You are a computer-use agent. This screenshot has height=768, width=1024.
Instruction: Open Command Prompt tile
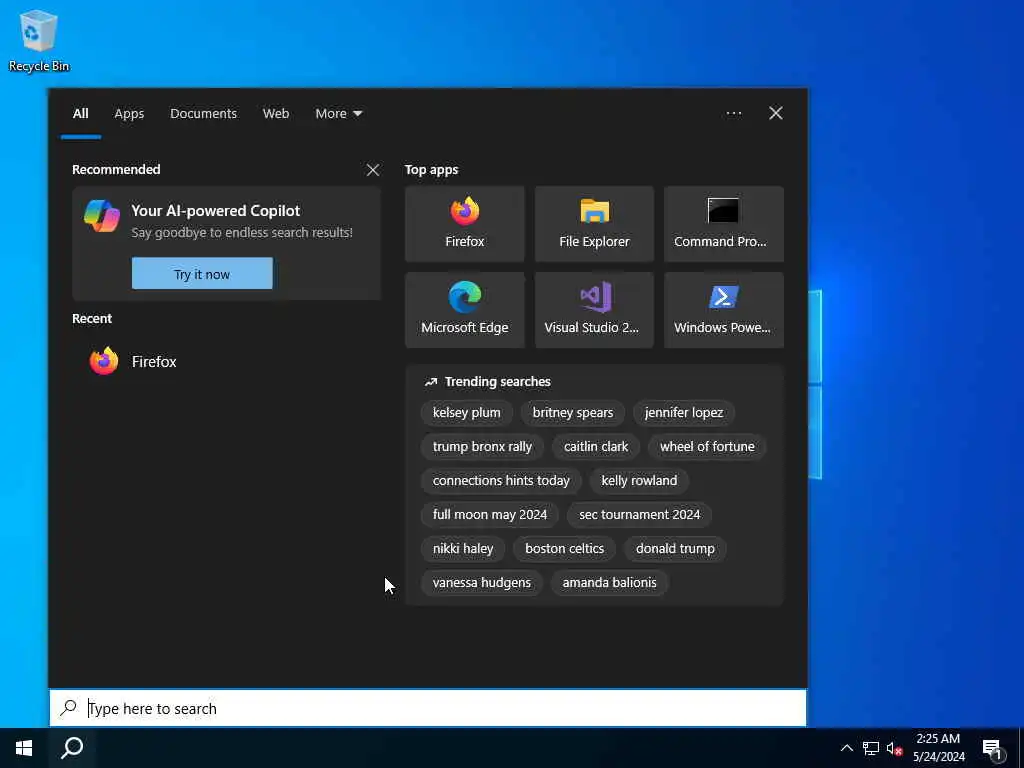click(x=724, y=224)
